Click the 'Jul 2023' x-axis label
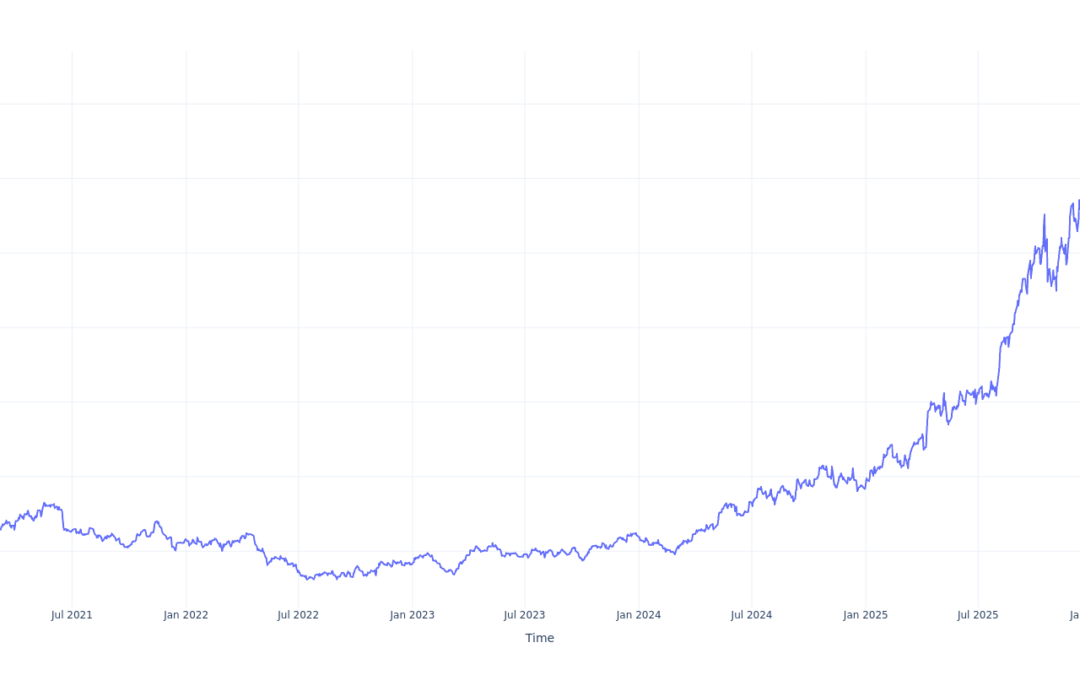The height and width of the screenshot is (675, 1080). click(x=524, y=615)
